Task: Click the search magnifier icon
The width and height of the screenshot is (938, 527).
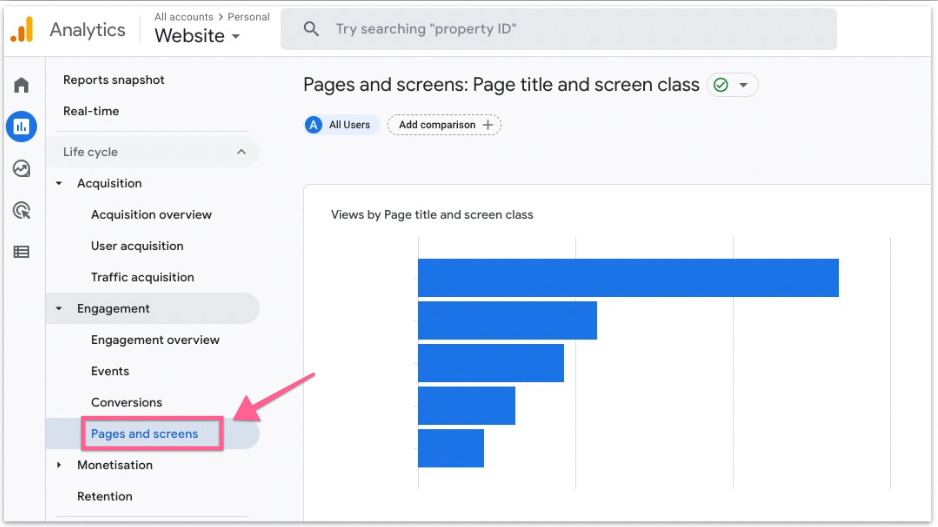Action: [311, 29]
